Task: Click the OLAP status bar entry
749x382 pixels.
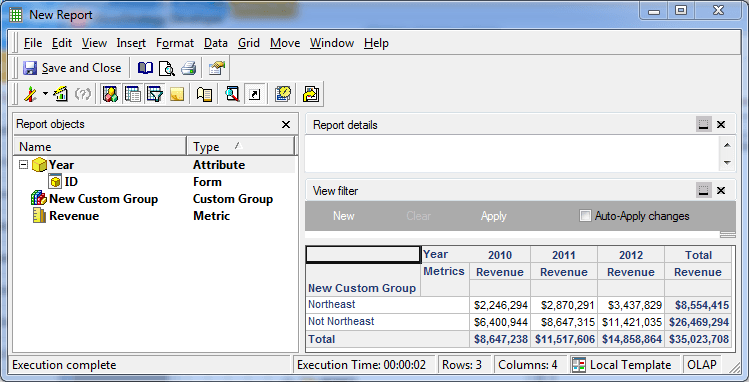Action: coord(702,365)
